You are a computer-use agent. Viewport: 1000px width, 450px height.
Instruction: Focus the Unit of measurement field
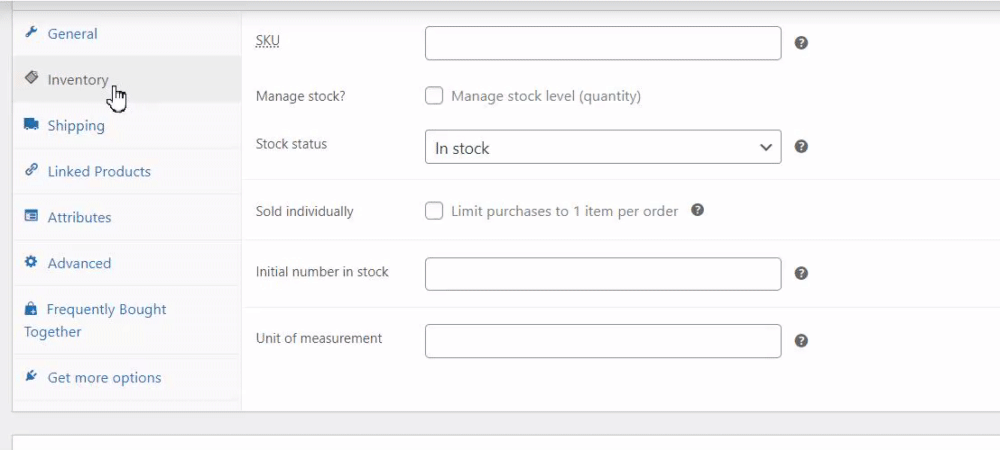pyautogui.click(x=602, y=341)
